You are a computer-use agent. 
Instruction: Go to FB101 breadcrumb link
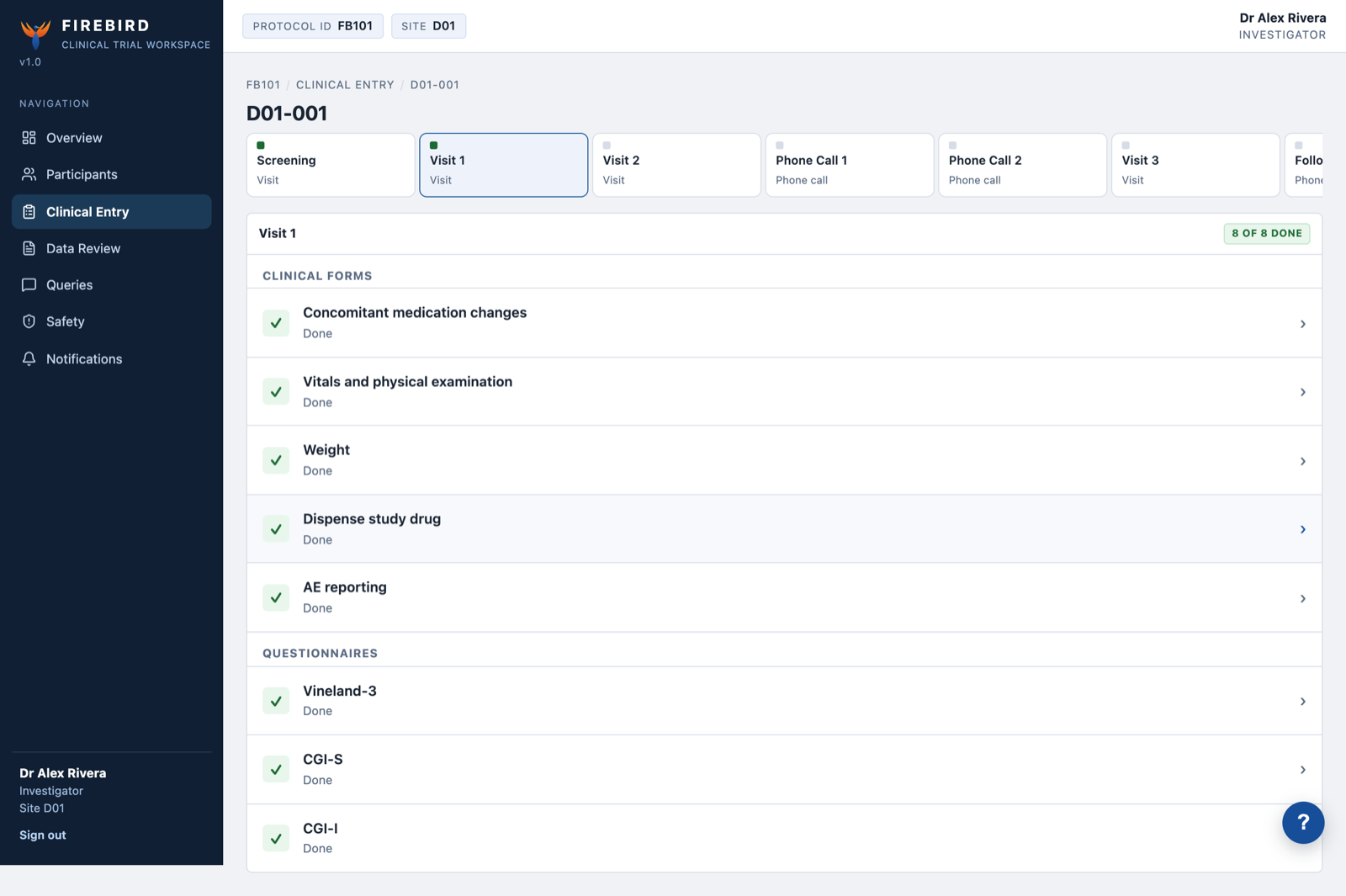click(263, 85)
